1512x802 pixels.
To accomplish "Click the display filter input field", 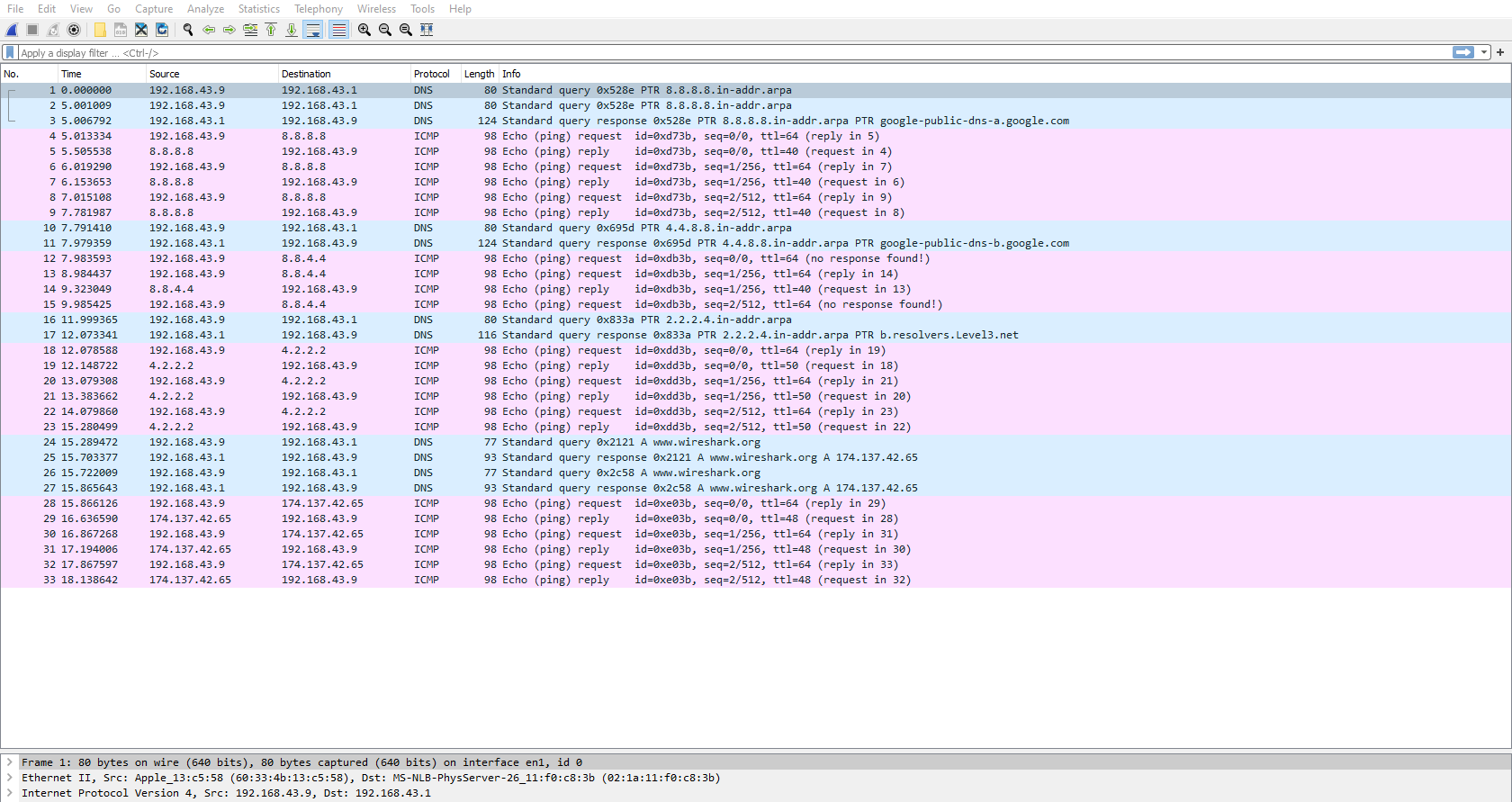I will click(733, 52).
